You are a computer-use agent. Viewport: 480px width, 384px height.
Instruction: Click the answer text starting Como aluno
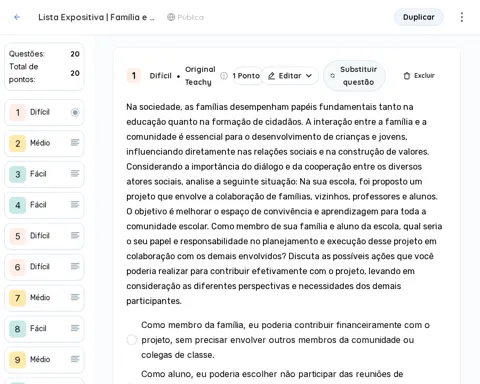coord(272,374)
